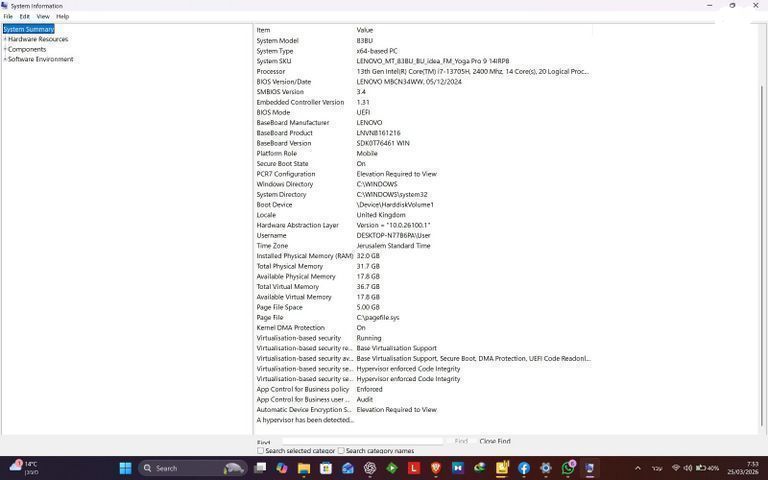Click the battery 40% tray indicator
This screenshot has height=480, width=768.
pyautogui.click(x=708, y=468)
